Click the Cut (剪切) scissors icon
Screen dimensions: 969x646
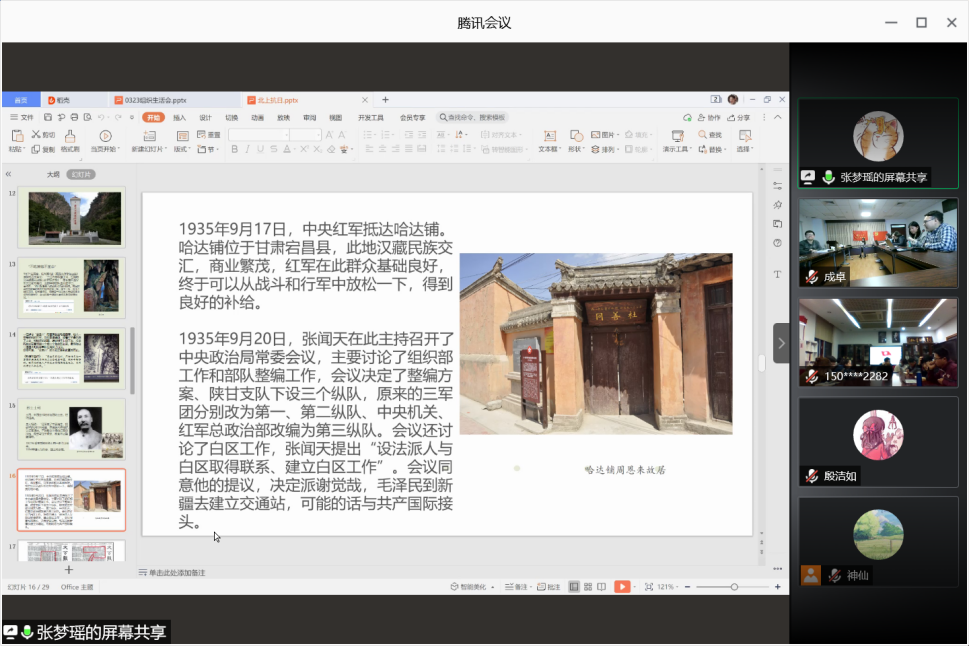[36, 135]
